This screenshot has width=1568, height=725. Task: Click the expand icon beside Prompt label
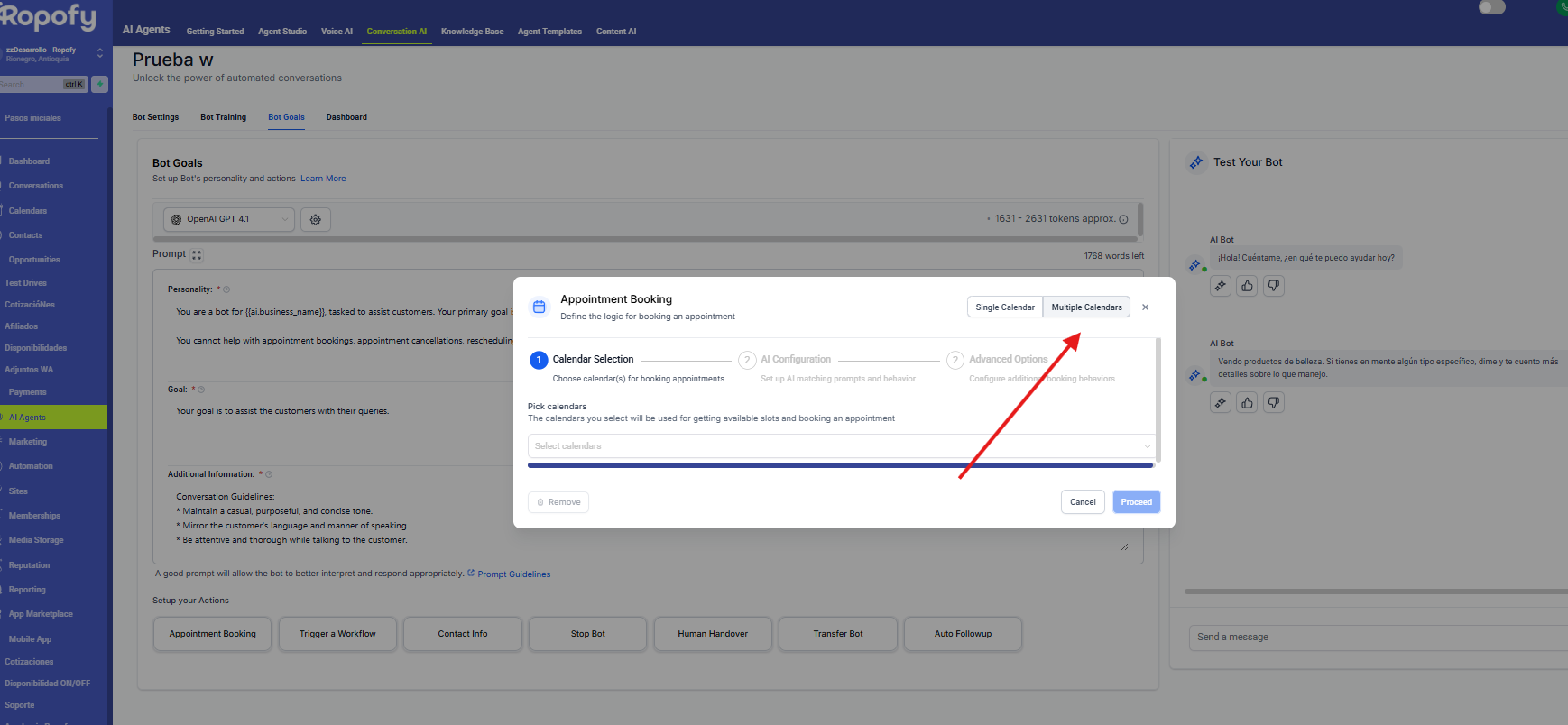click(197, 255)
